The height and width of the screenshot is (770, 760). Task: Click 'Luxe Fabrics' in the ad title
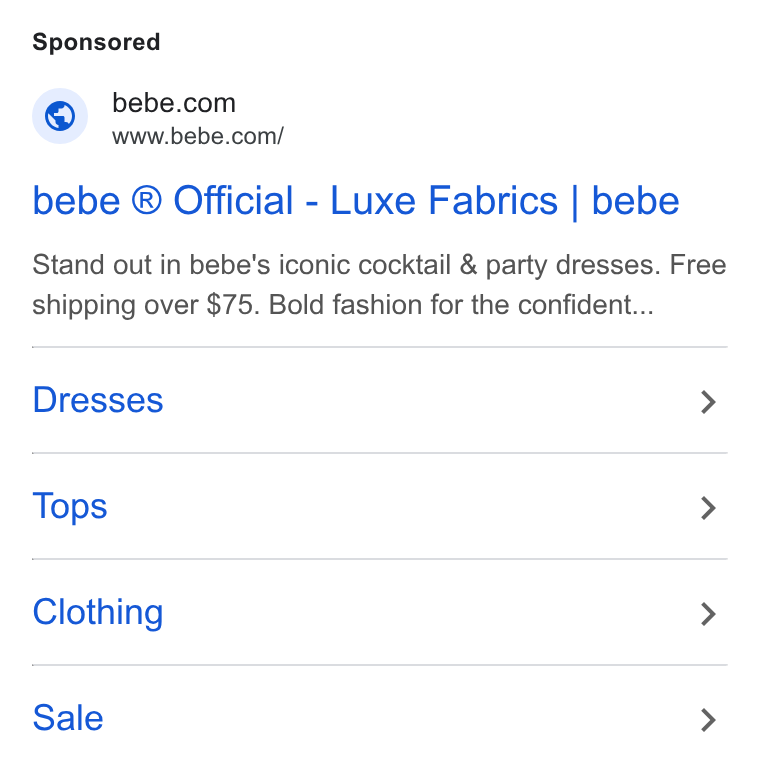444,200
